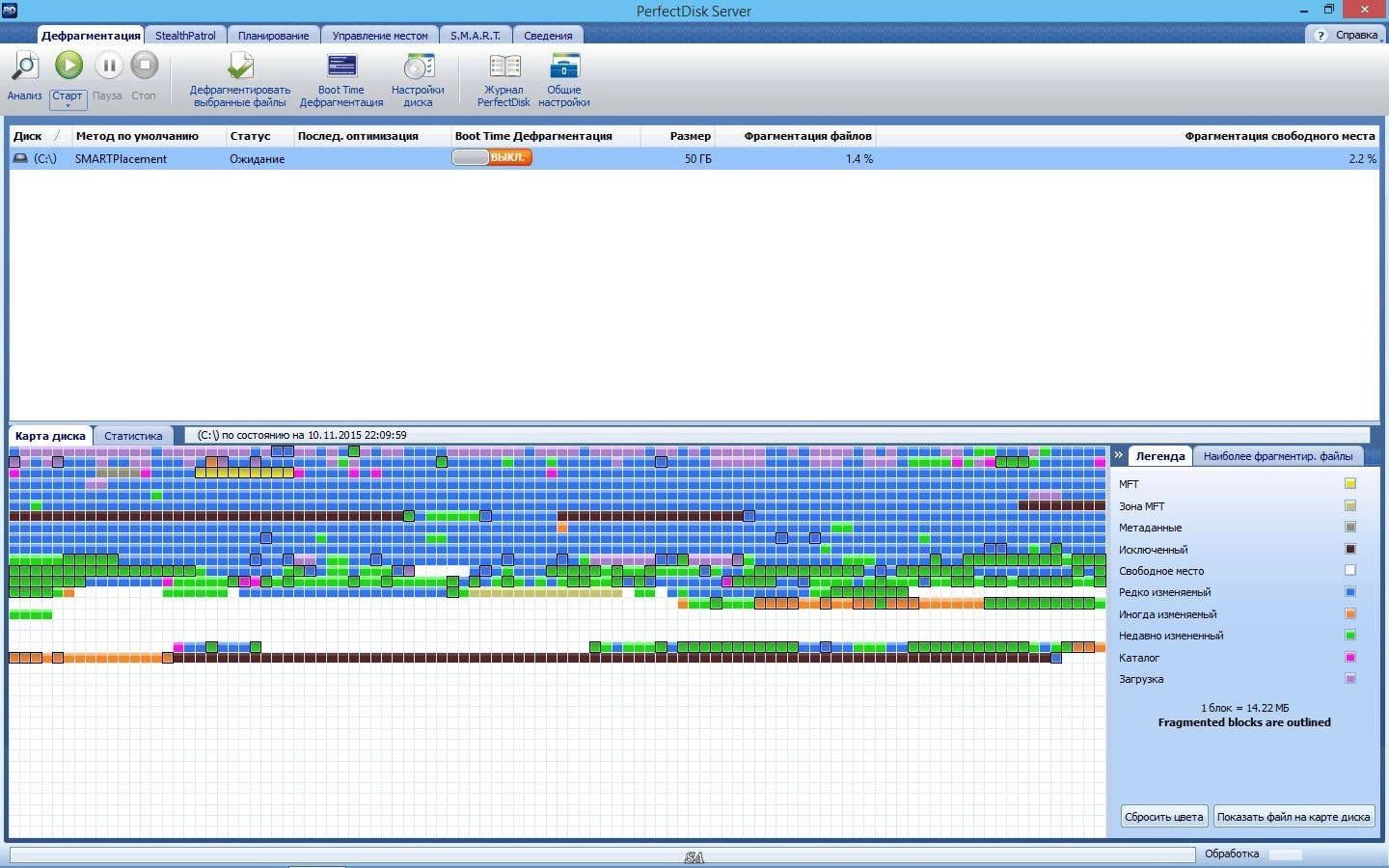The height and width of the screenshot is (868, 1389).
Task: Sort by Boot Time Дефрагментация column header
Action: click(x=545, y=136)
